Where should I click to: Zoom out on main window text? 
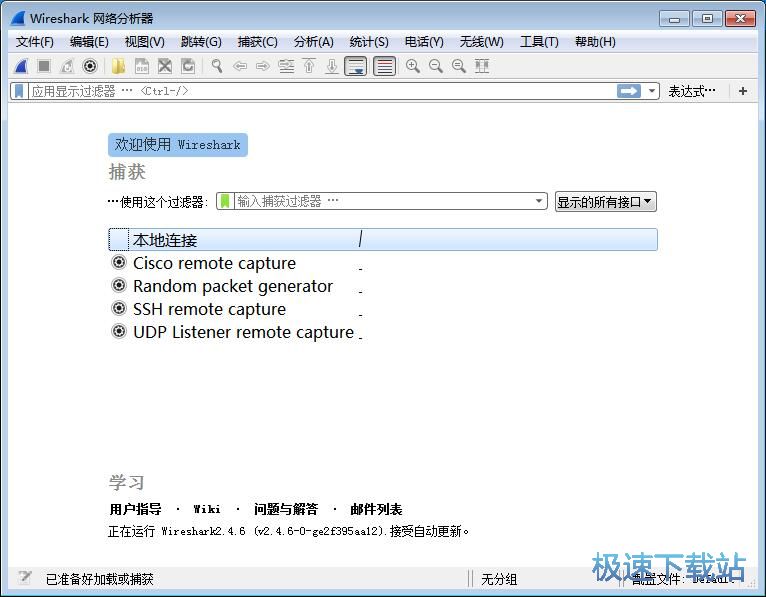click(x=436, y=66)
